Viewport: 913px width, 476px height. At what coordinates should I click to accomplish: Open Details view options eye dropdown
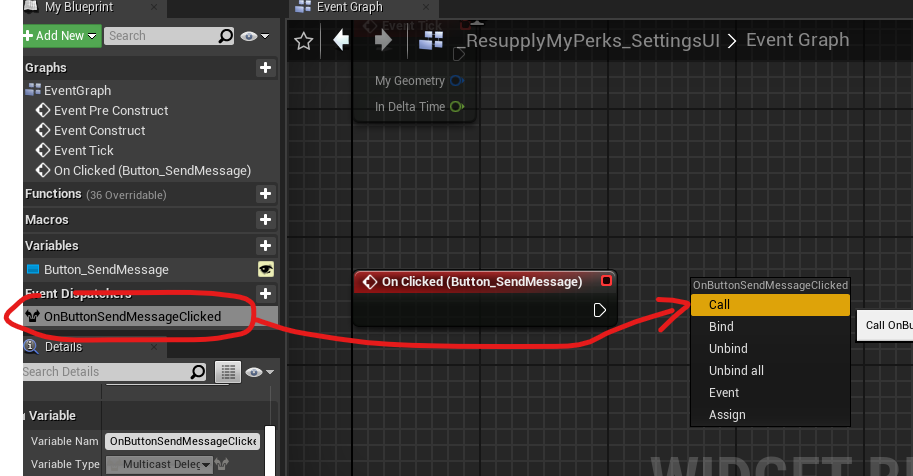point(260,372)
